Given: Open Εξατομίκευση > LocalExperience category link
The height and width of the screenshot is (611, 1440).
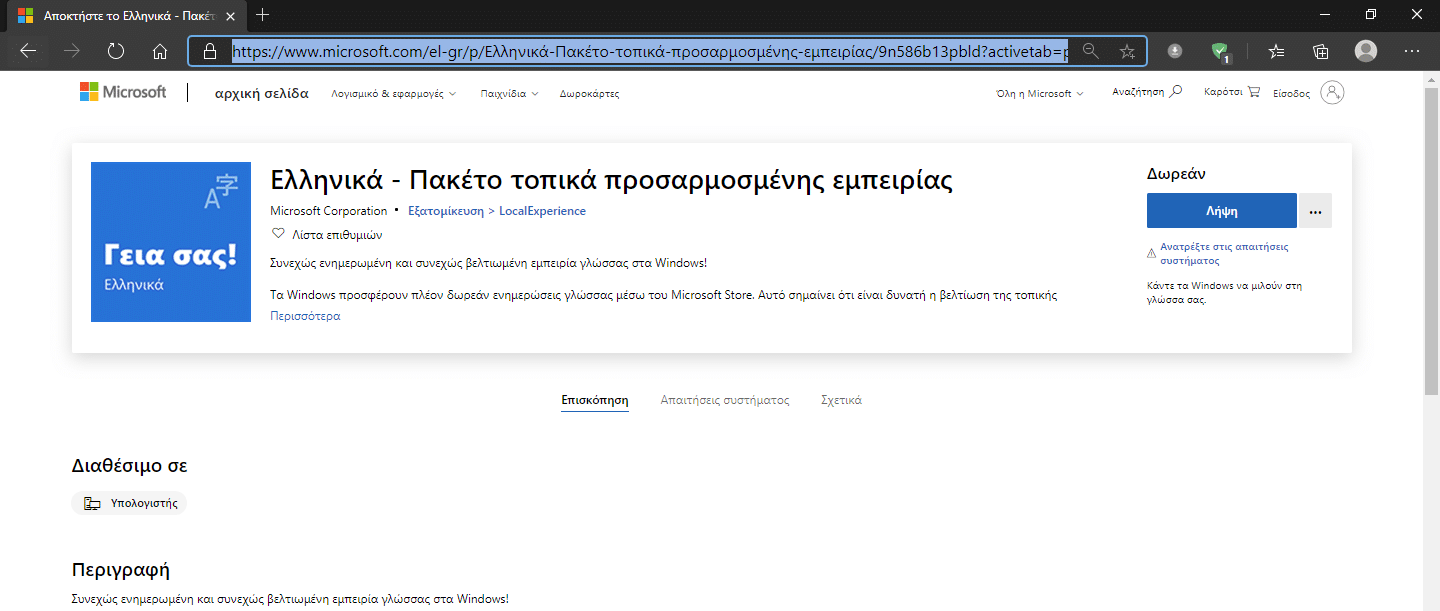Looking at the screenshot, I should pyautogui.click(x=497, y=211).
